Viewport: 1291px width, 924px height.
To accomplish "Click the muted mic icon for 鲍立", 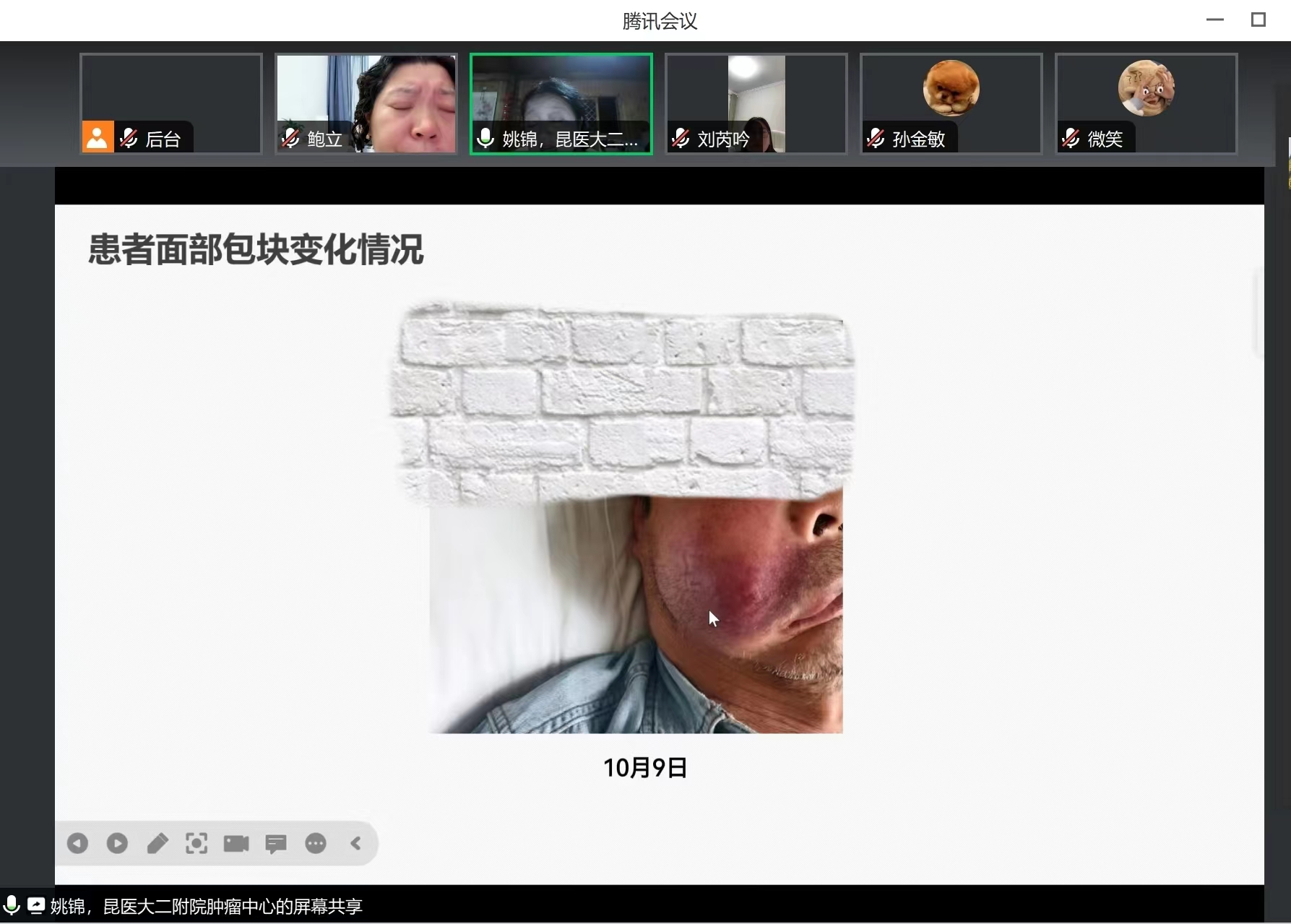I will tap(290, 138).
